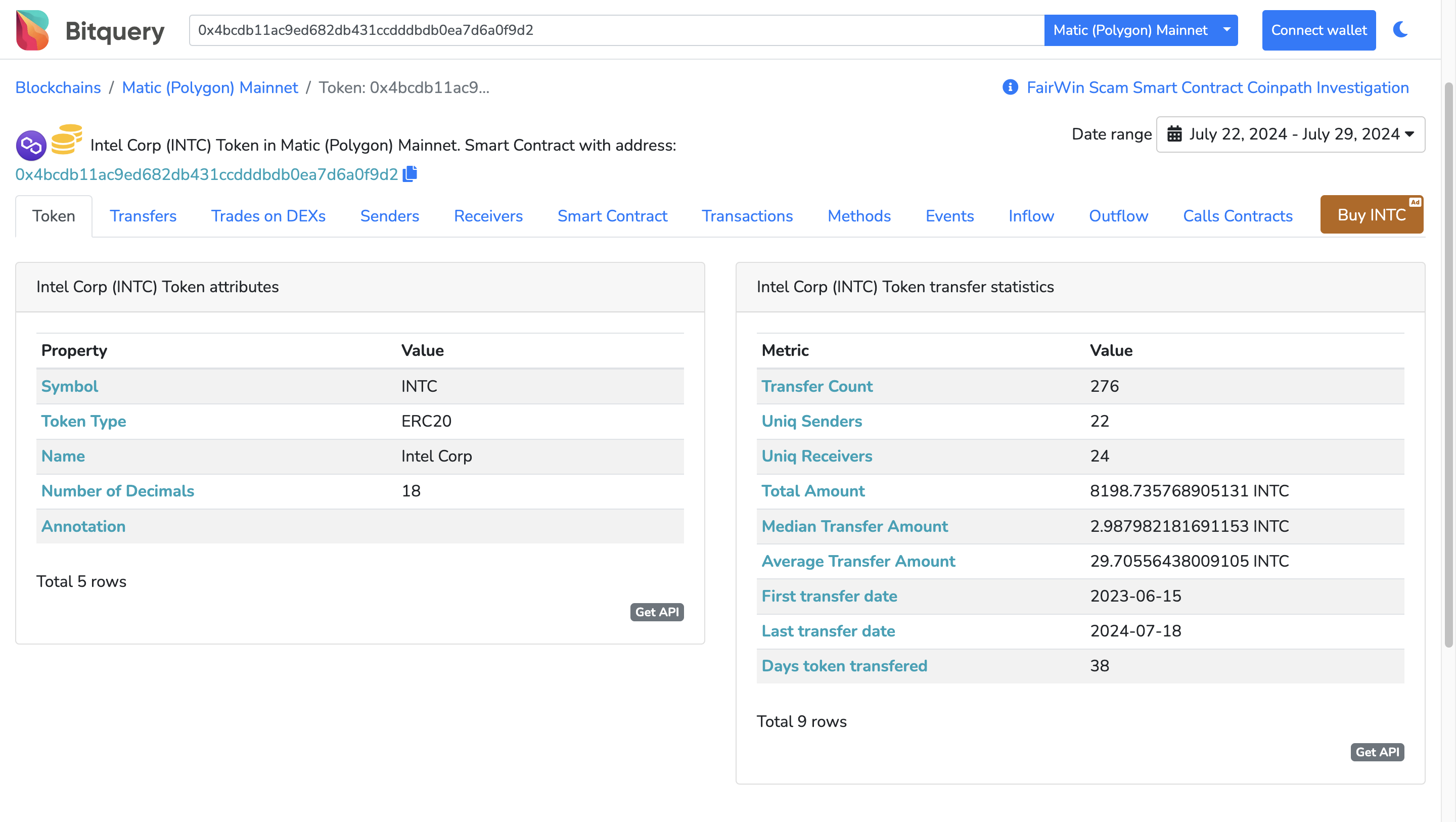This screenshot has height=822, width=1456.
Task: Expand date range July 22 - July 29 picker
Action: coord(1290,134)
